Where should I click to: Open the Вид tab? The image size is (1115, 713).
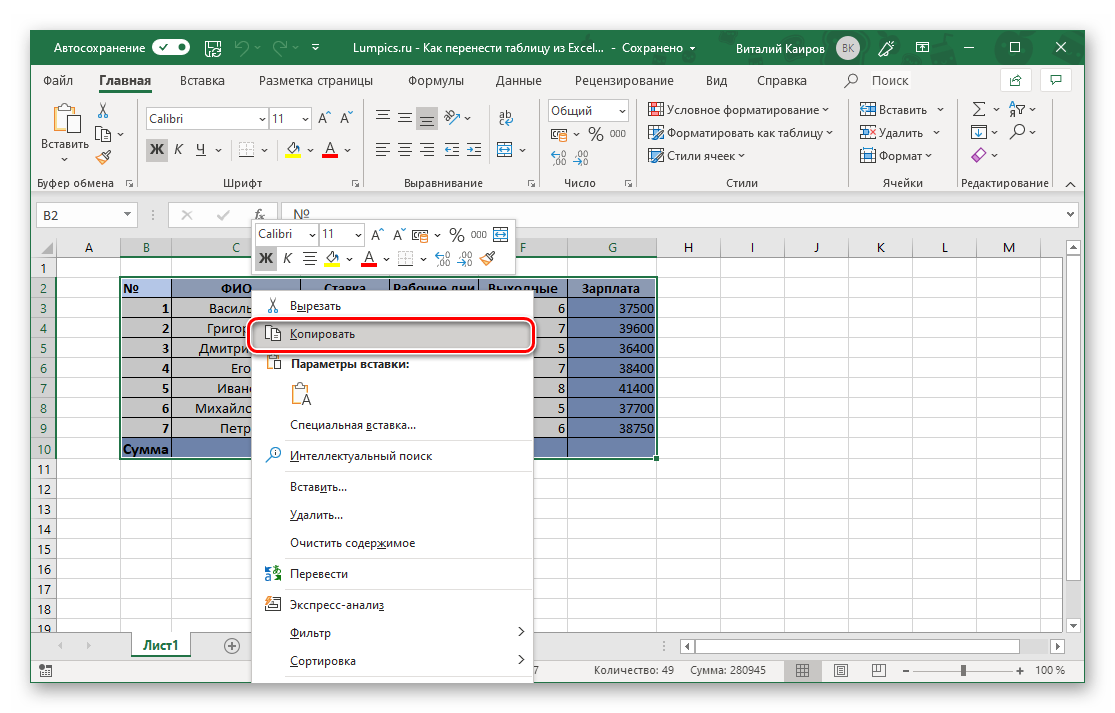(716, 80)
